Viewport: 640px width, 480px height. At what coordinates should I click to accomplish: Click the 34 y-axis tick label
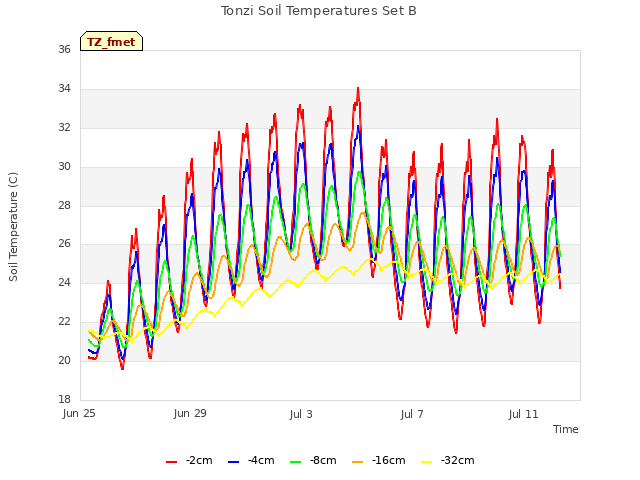pyautogui.click(x=64, y=89)
